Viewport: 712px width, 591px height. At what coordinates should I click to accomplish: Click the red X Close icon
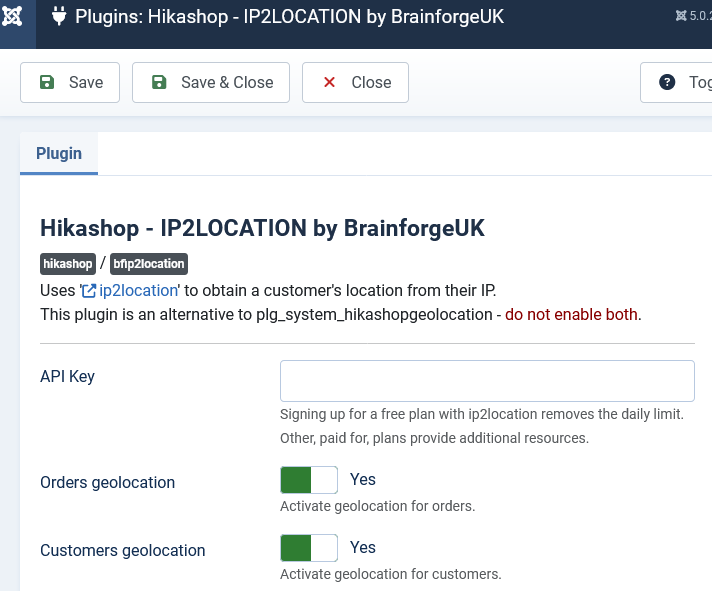(329, 82)
